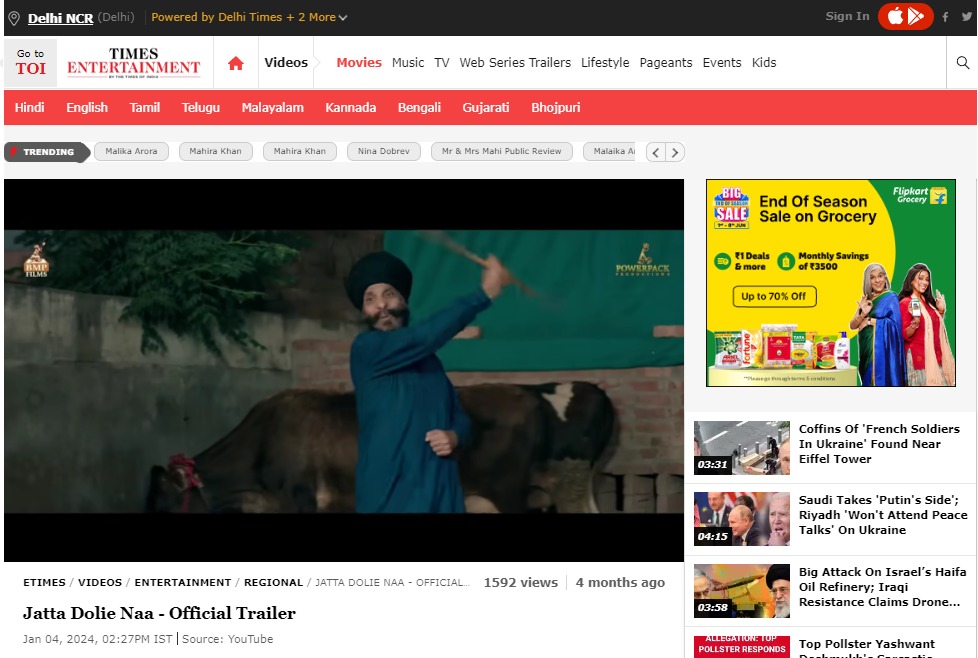Select the TV tab
Image resolution: width=978 pixels, height=658 pixels.
click(442, 62)
